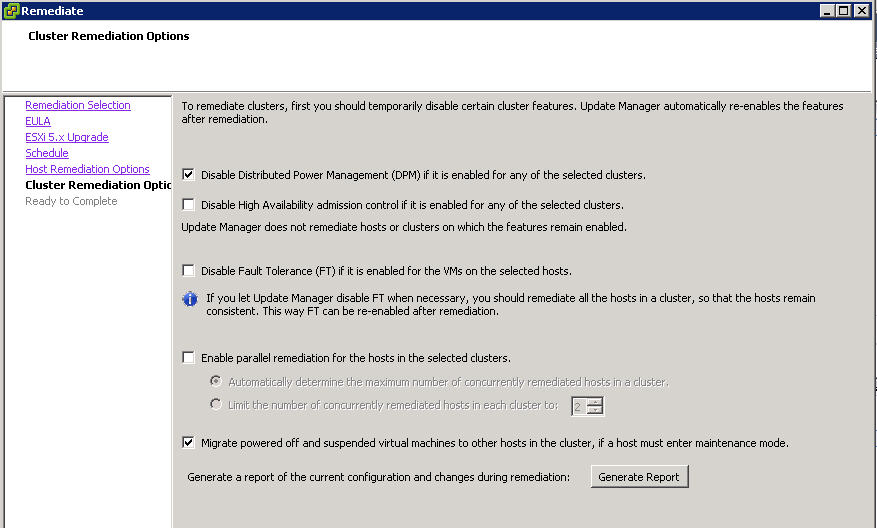Uncheck Disable Distributed Power Management checkbox
This screenshot has width=877, height=528.
point(188,175)
